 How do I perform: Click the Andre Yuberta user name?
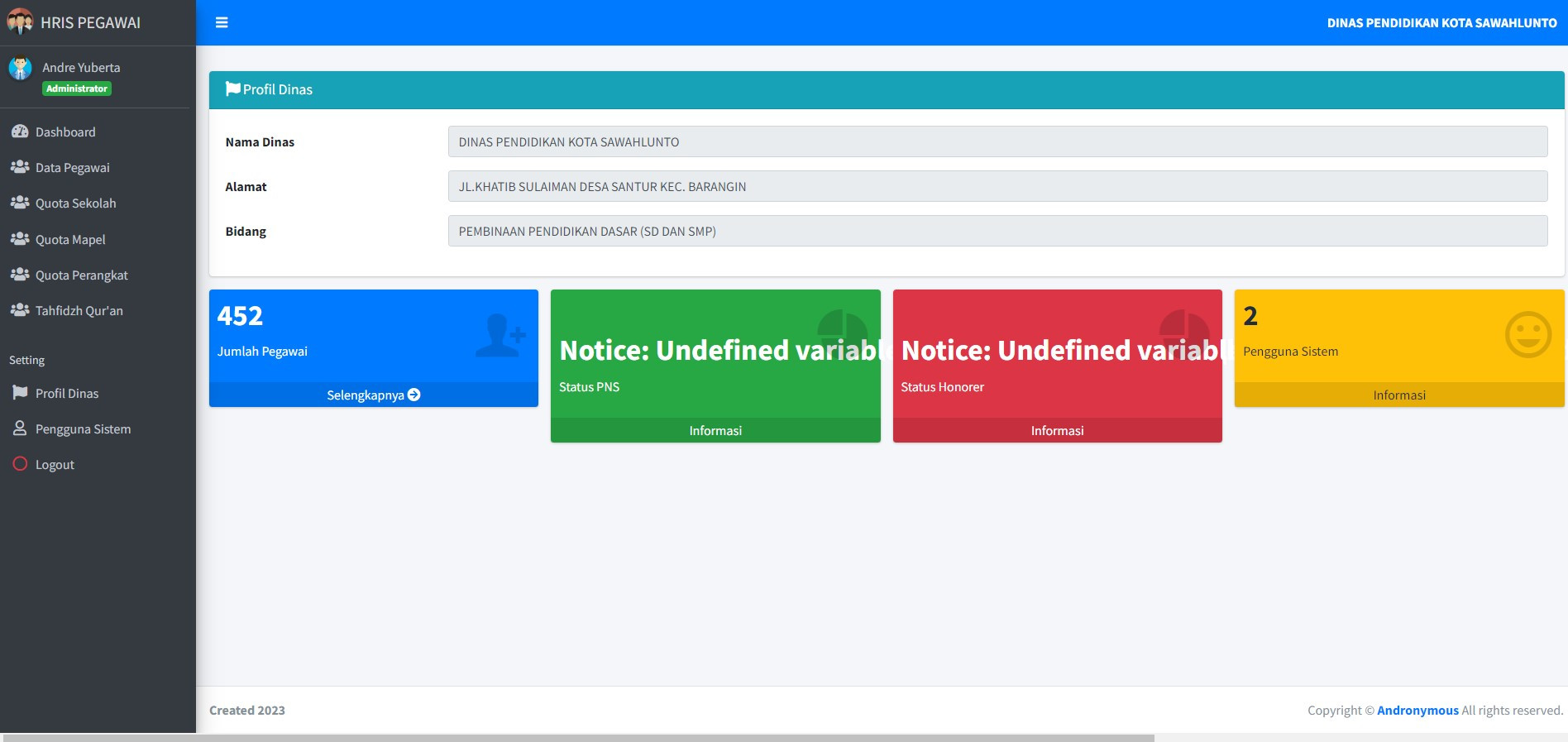pyautogui.click(x=81, y=67)
